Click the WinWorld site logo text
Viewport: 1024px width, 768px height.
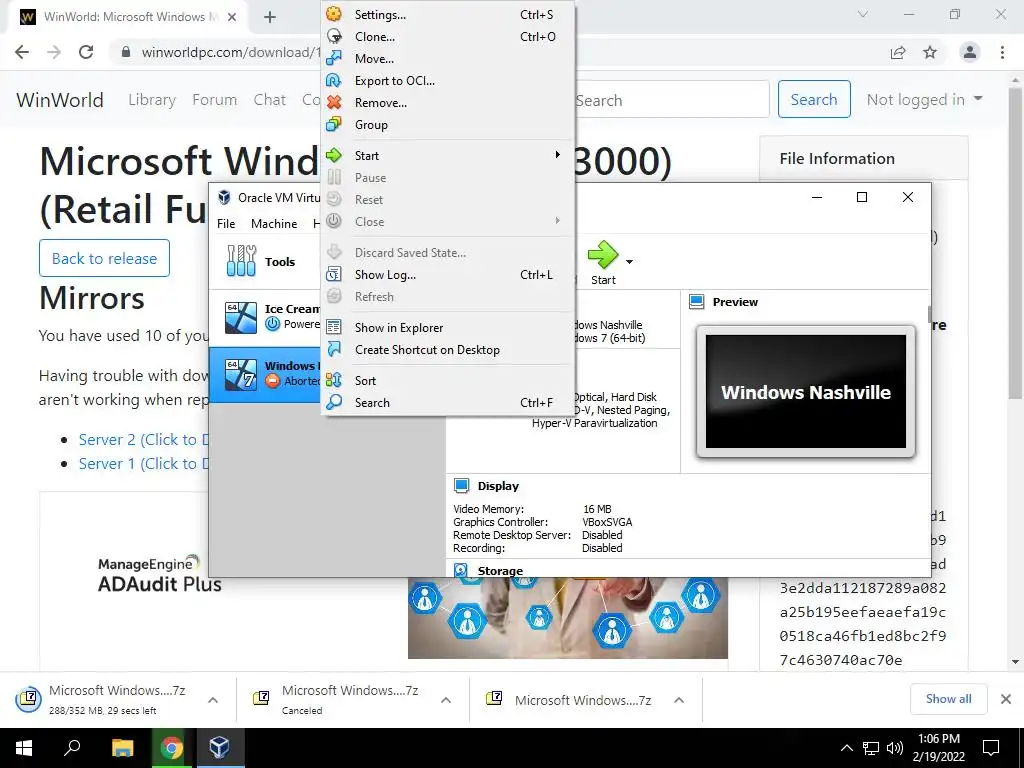click(60, 100)
